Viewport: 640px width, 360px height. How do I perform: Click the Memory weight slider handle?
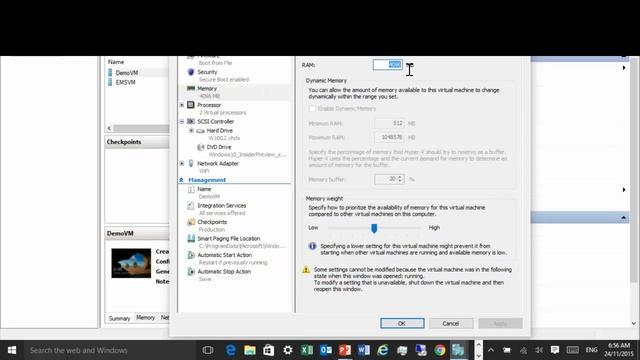coord(374,228)
